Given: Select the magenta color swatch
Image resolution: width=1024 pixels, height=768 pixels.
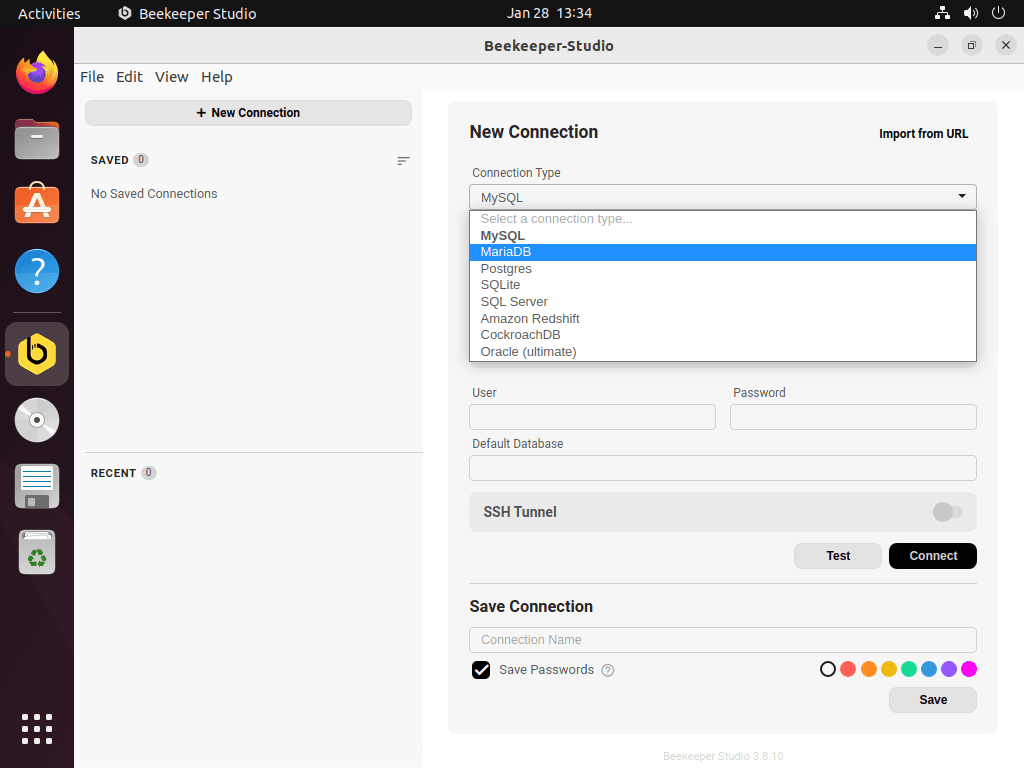Looking at the screenshot, I should pos(969,669).
